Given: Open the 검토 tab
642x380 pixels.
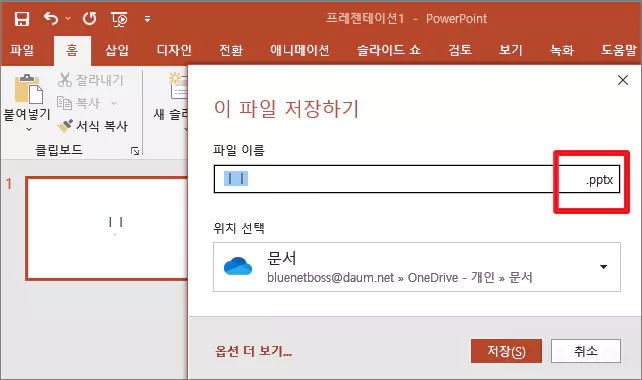Looking at the screenshot, I should click(460, 50).
